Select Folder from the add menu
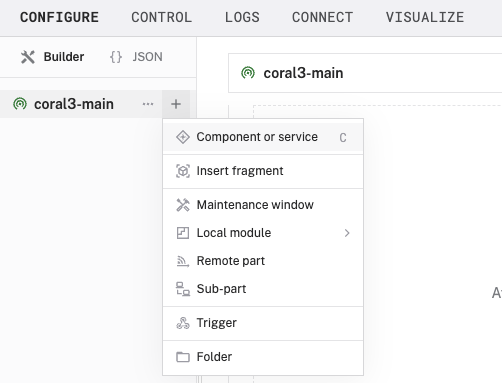The image size is (502, 383). click(x=263, y=357)
